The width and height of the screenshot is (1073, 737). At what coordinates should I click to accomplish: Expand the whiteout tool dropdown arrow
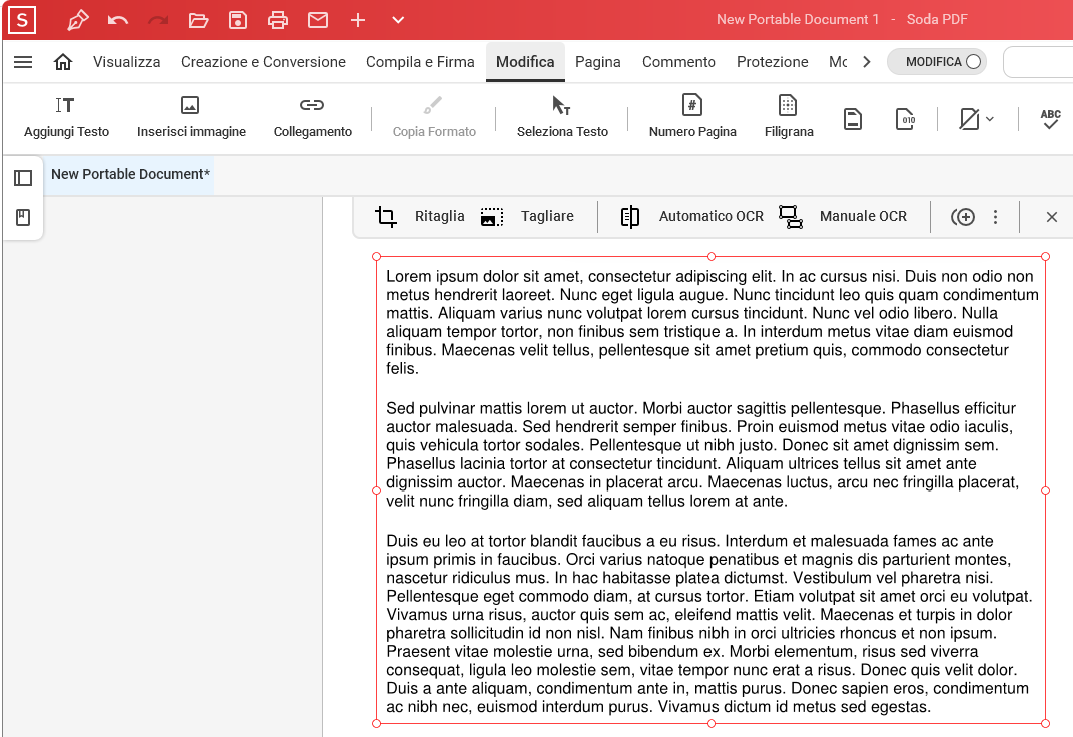click(x=990, y=119)
